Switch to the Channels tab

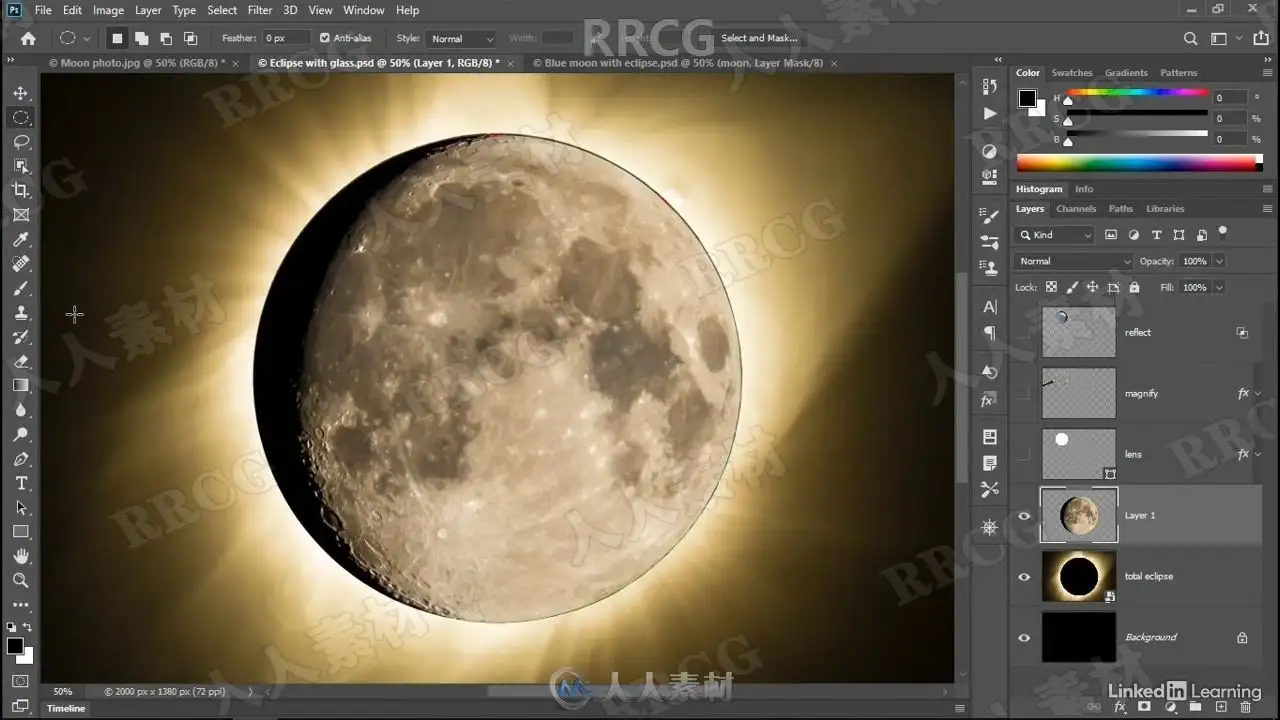(x=1076, y=209)
